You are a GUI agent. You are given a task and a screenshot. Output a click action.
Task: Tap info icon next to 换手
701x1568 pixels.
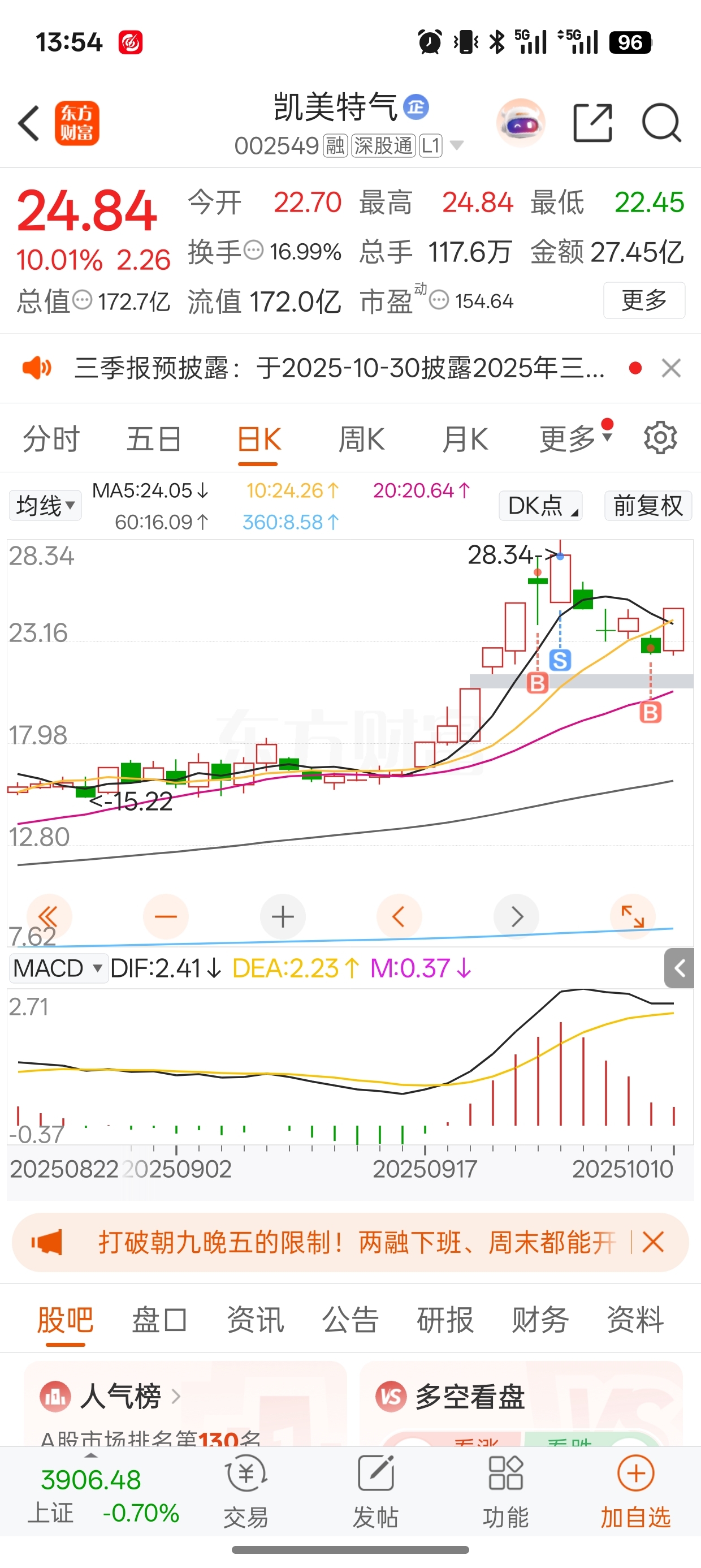[x=254, y=250]
